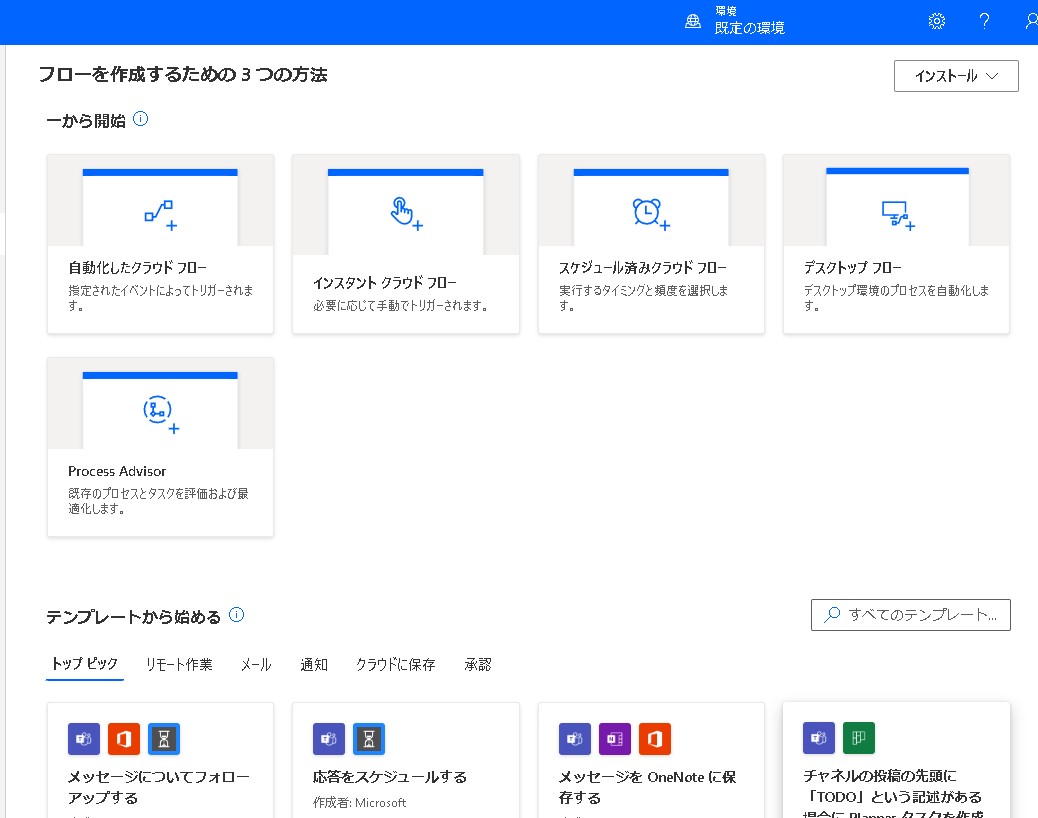
Task: Click the Planner connector icon on the TODO template card
Action: pyautogui.click(x=859, y=737)
